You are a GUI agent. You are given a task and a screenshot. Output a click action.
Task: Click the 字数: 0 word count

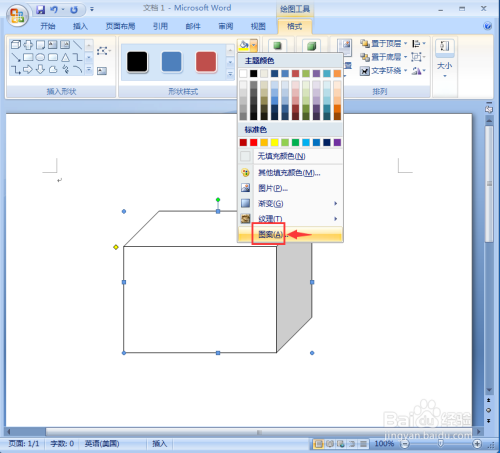coord(62,444)
